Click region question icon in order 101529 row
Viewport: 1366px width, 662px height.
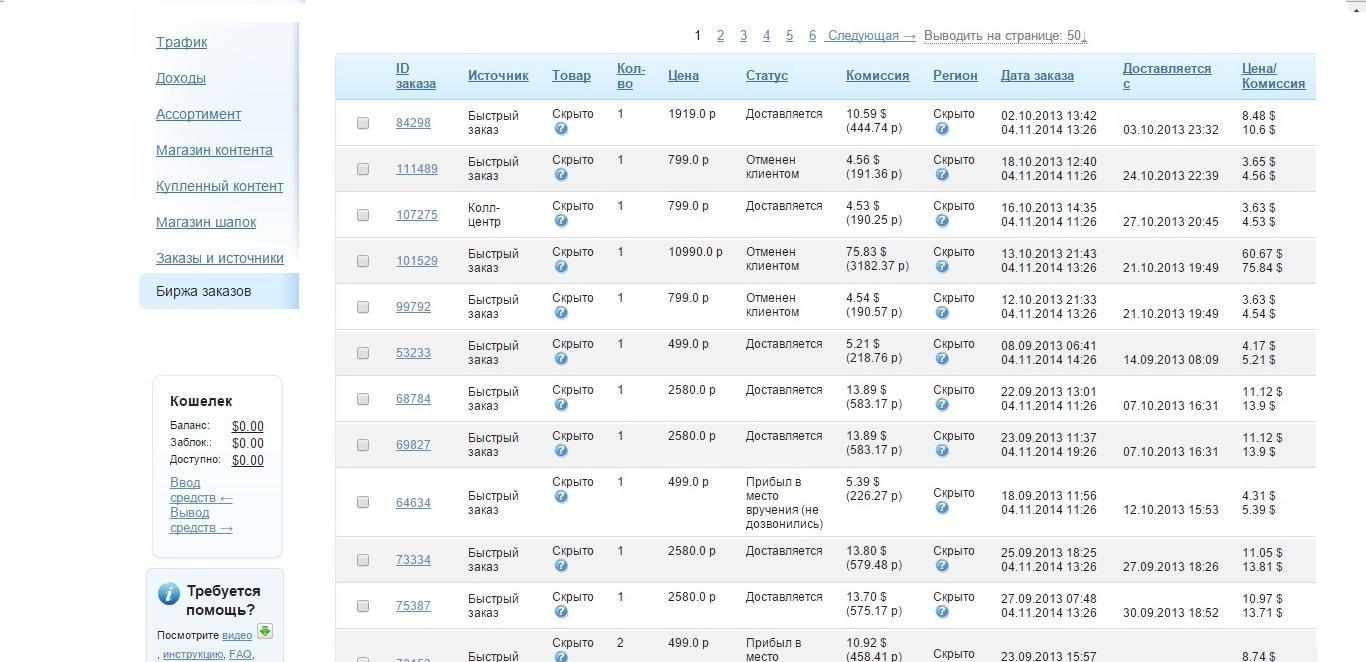click(942, 267)
